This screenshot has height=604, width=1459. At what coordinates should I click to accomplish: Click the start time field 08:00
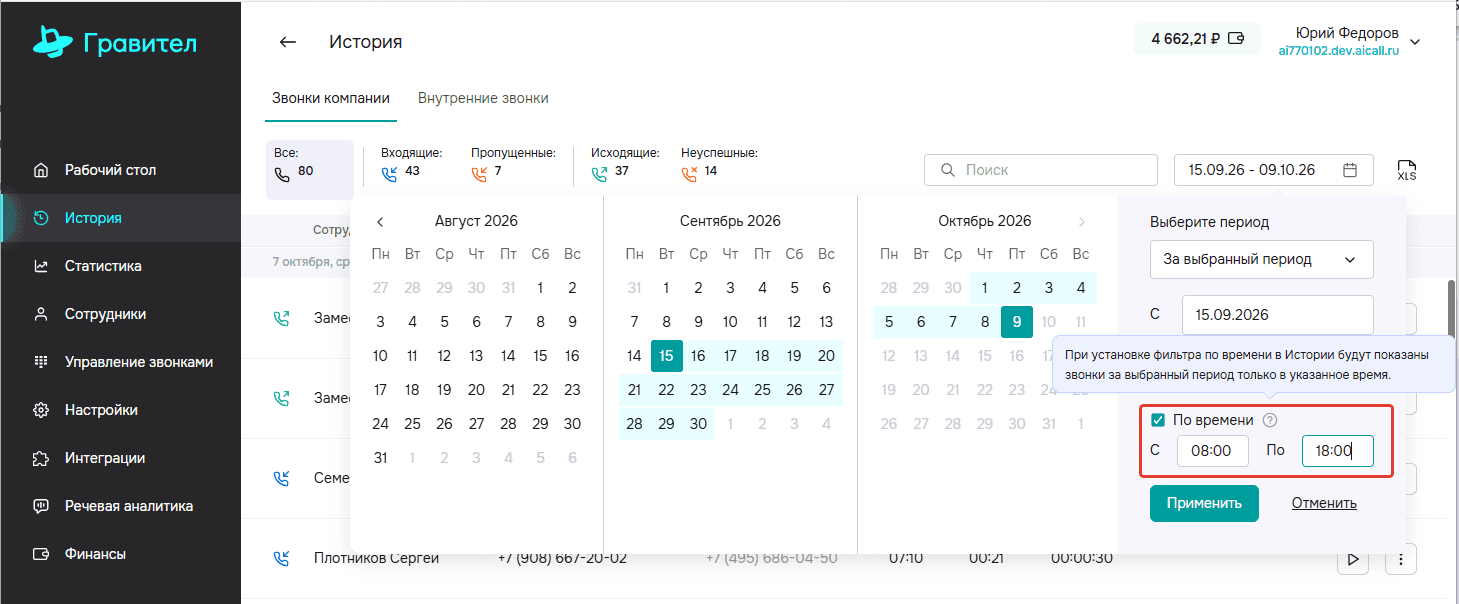pyautogui.click(x=1213, y=451)
